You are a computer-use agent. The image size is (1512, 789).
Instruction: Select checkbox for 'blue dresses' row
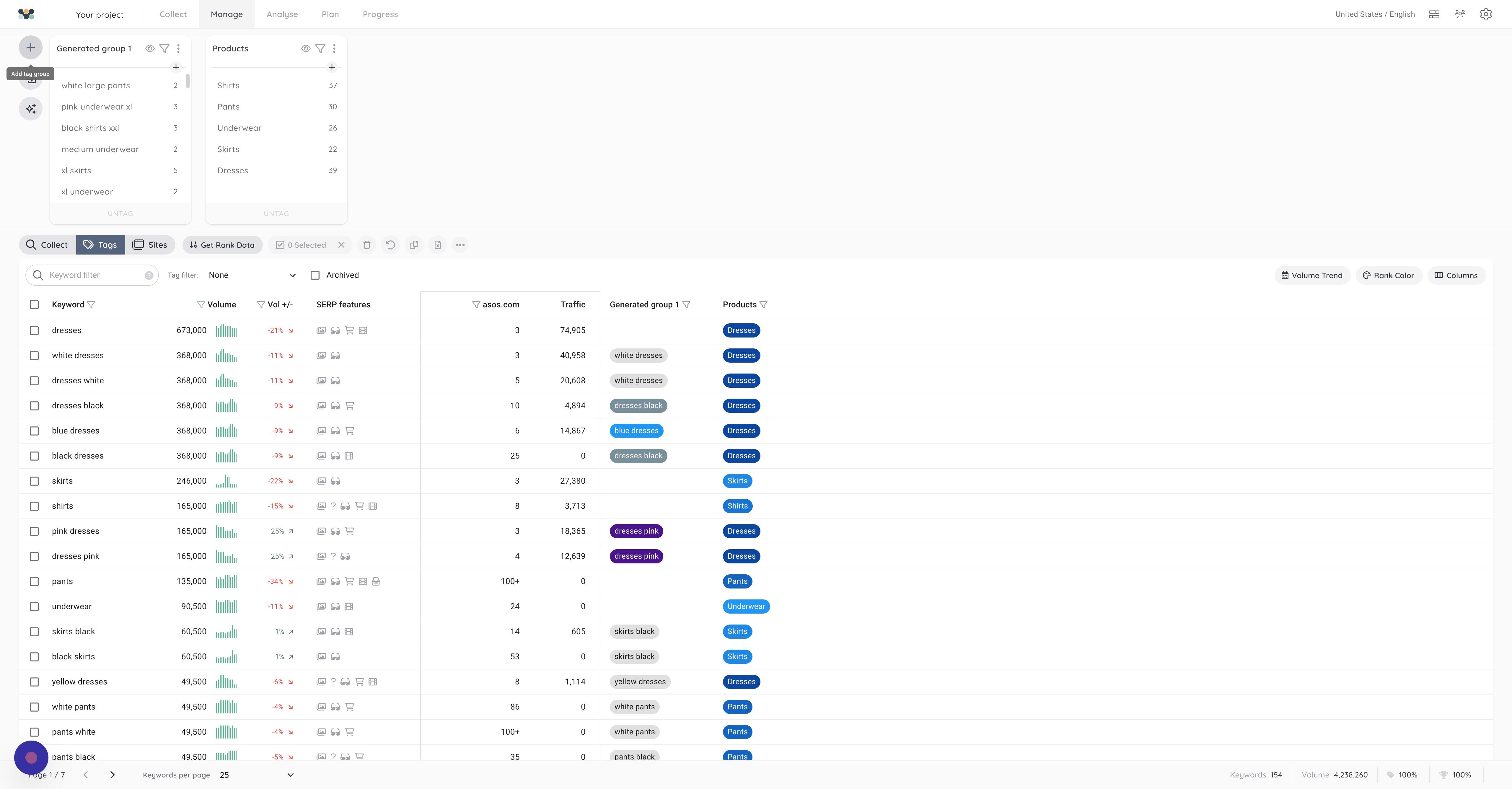(34, 431)
